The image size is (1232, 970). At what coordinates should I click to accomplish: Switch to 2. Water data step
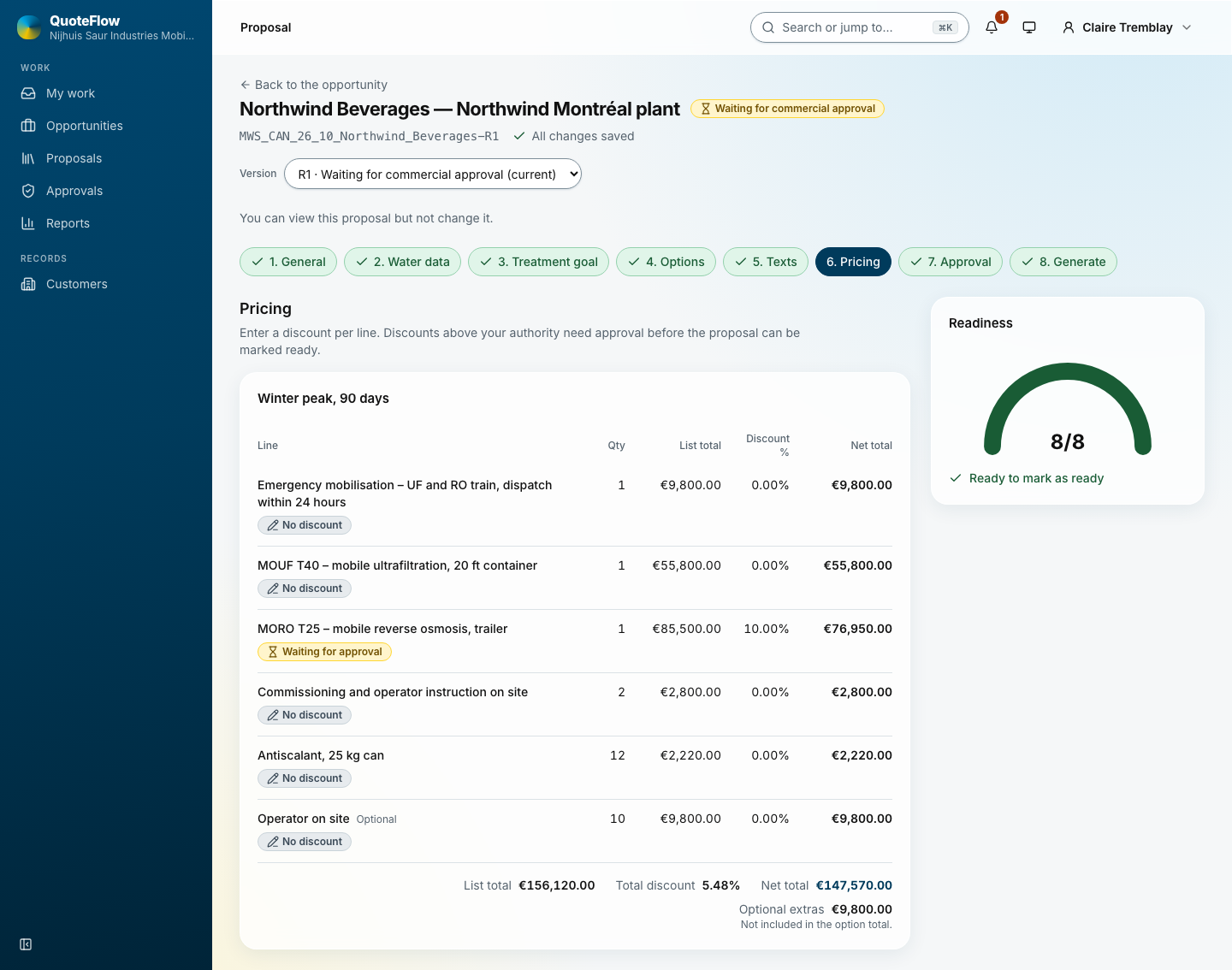pos(402,262)
